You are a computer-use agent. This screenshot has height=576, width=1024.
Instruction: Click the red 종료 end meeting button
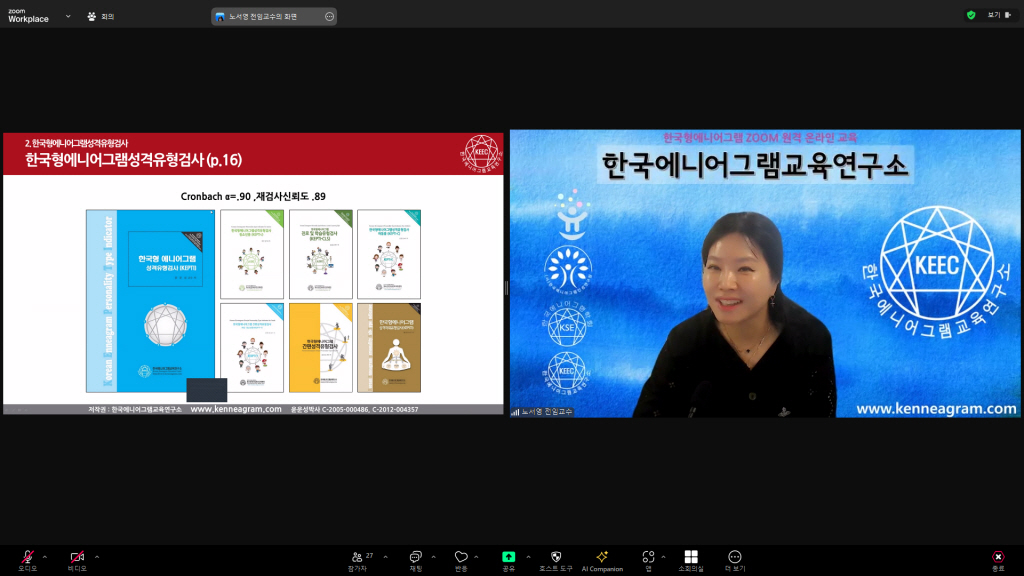998,556
